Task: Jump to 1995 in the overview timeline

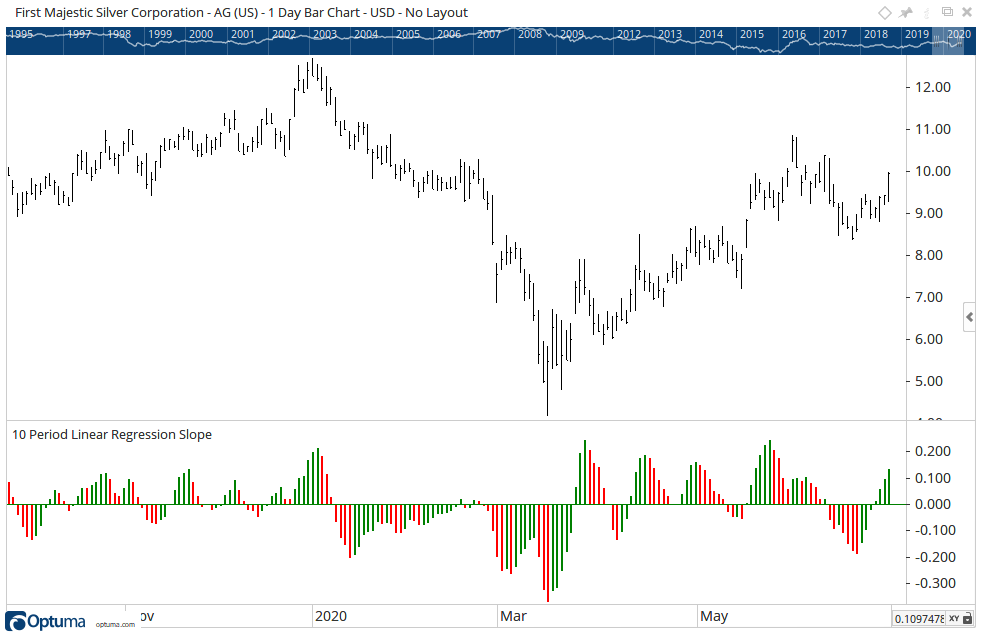Action: (x=21, y=34)
